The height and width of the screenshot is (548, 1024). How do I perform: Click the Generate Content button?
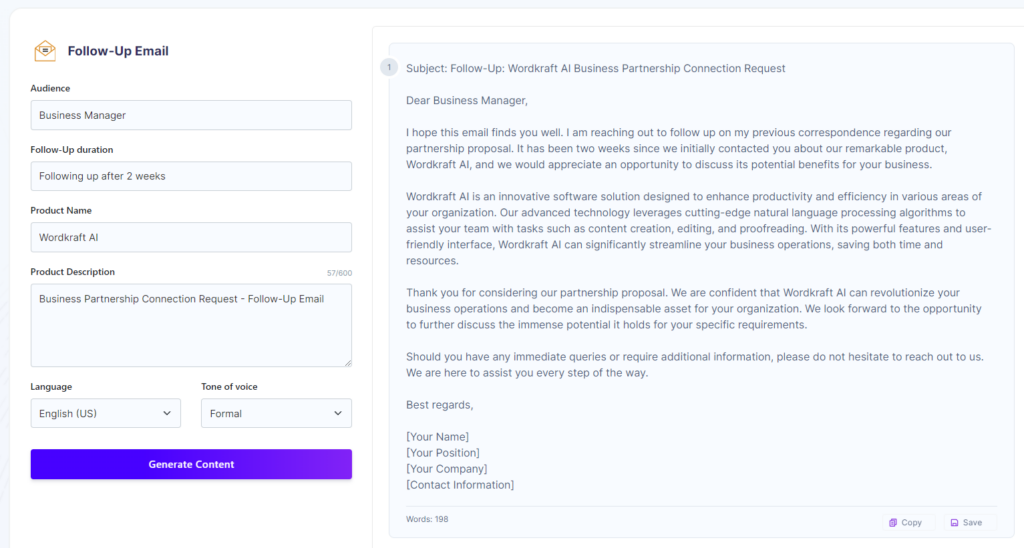(x=191, y=464)
